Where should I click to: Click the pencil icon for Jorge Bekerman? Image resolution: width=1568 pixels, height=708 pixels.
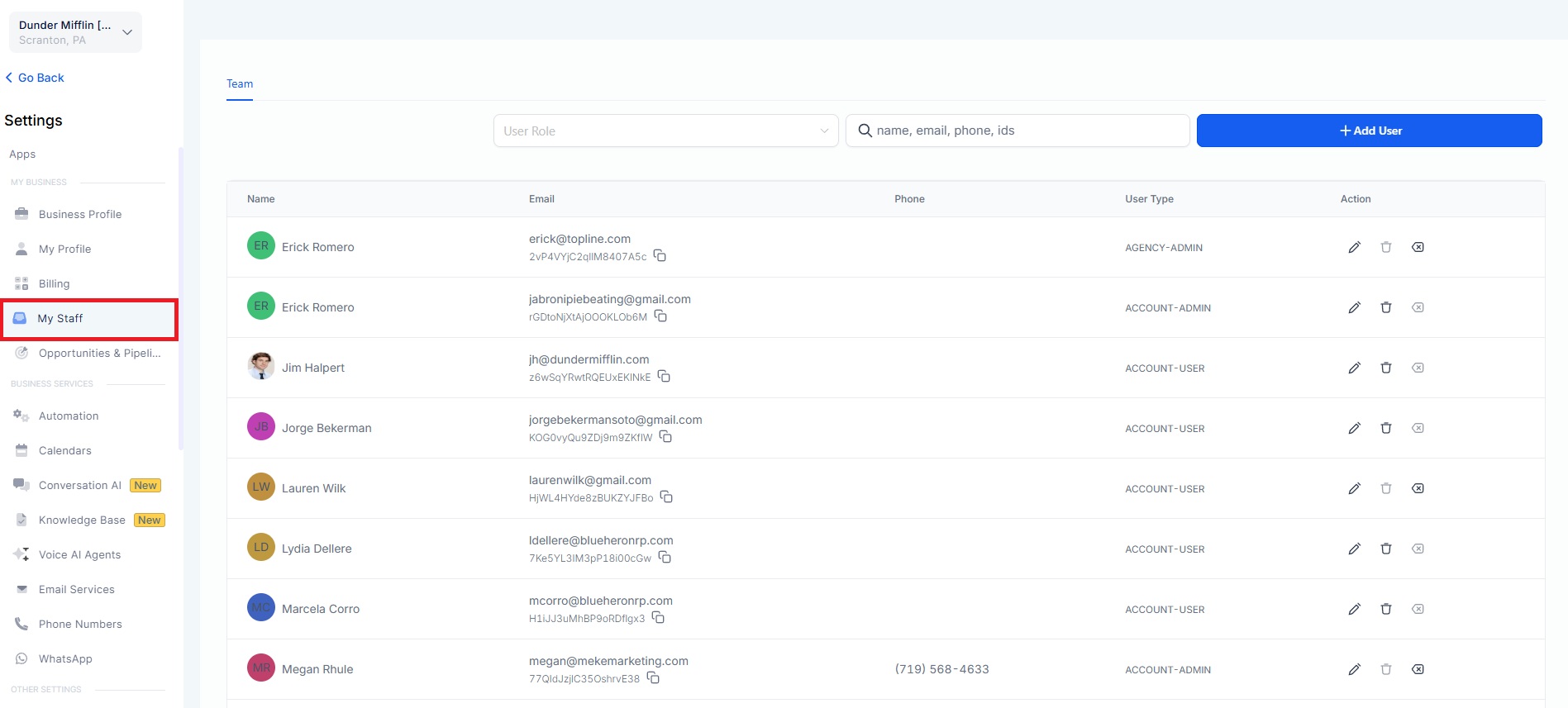(1354, 428)
